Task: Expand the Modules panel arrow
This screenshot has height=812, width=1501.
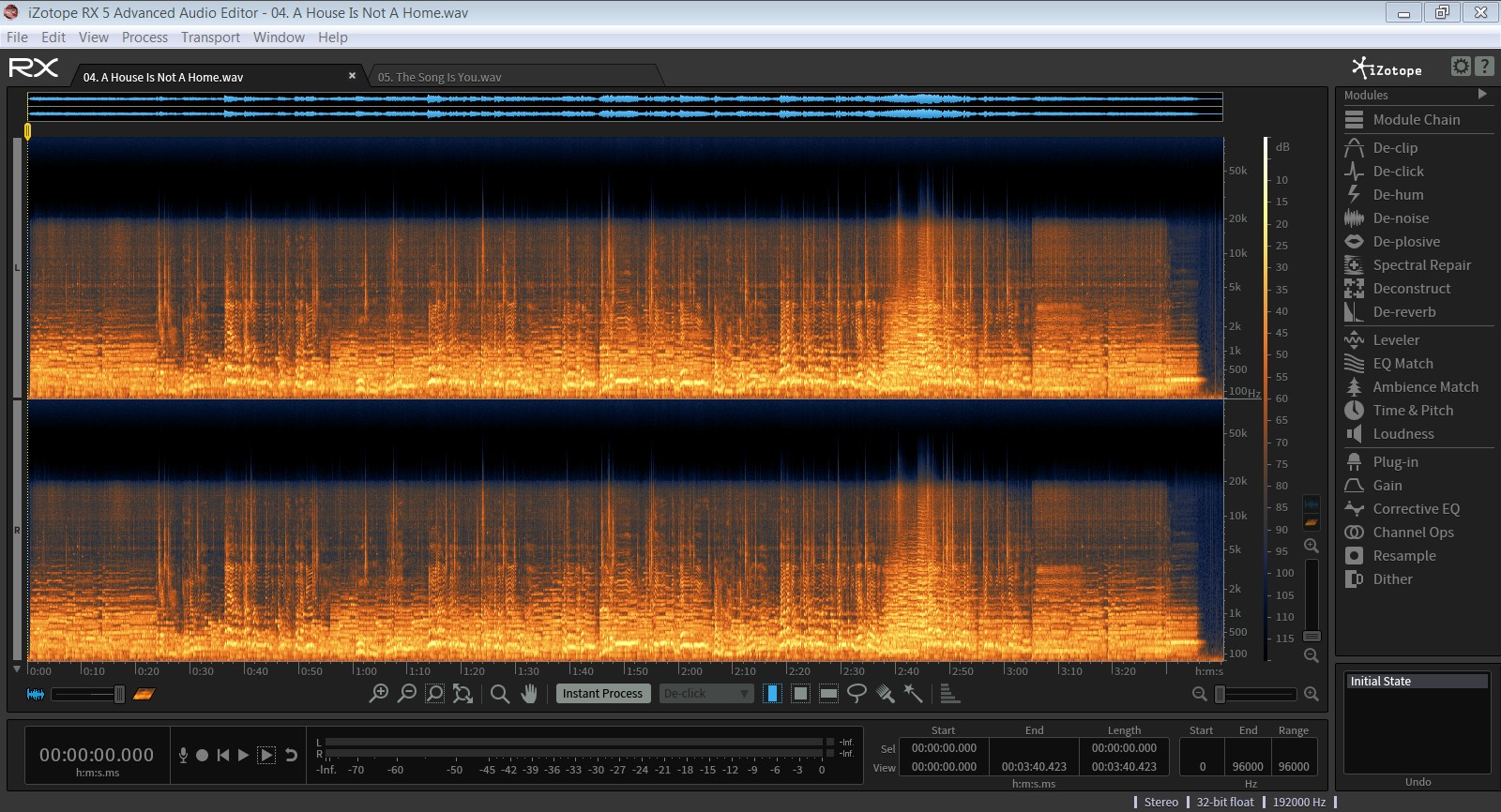Action: pyautogui.click(x=1482, y=94)
